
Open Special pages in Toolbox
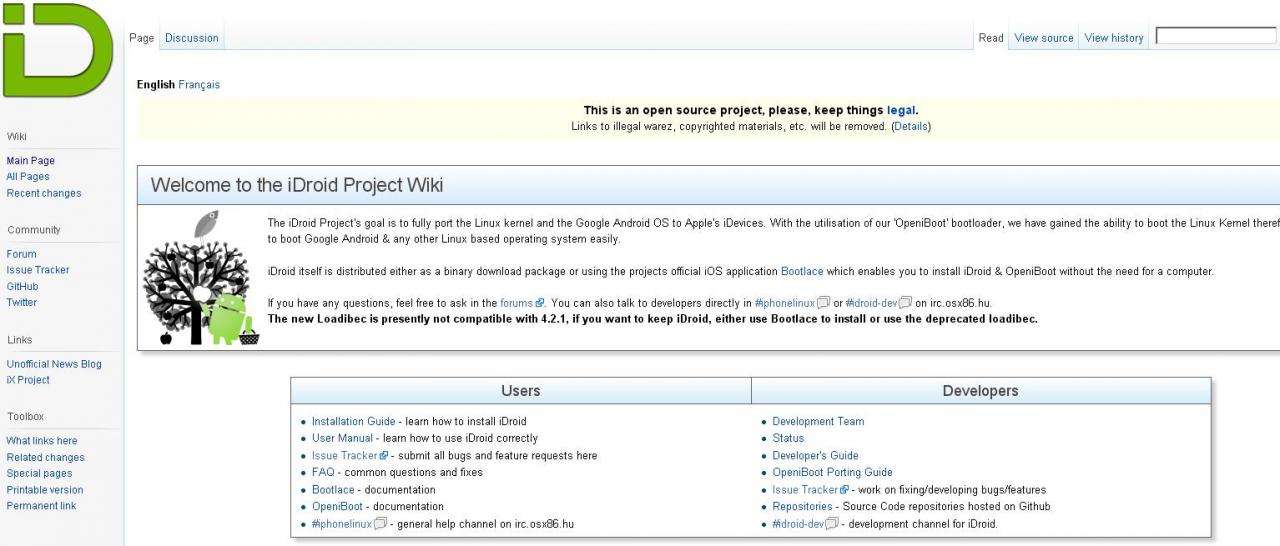(39, 474)
